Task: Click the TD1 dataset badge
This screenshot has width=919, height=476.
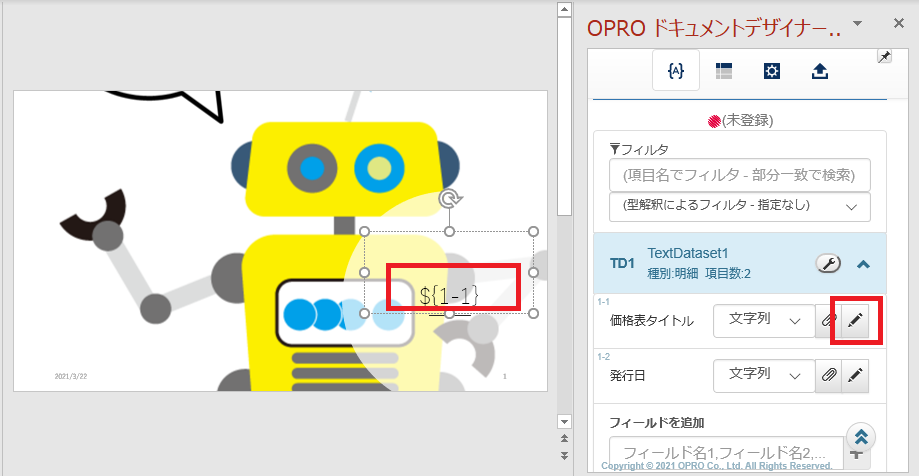Action: click(622, 264)
